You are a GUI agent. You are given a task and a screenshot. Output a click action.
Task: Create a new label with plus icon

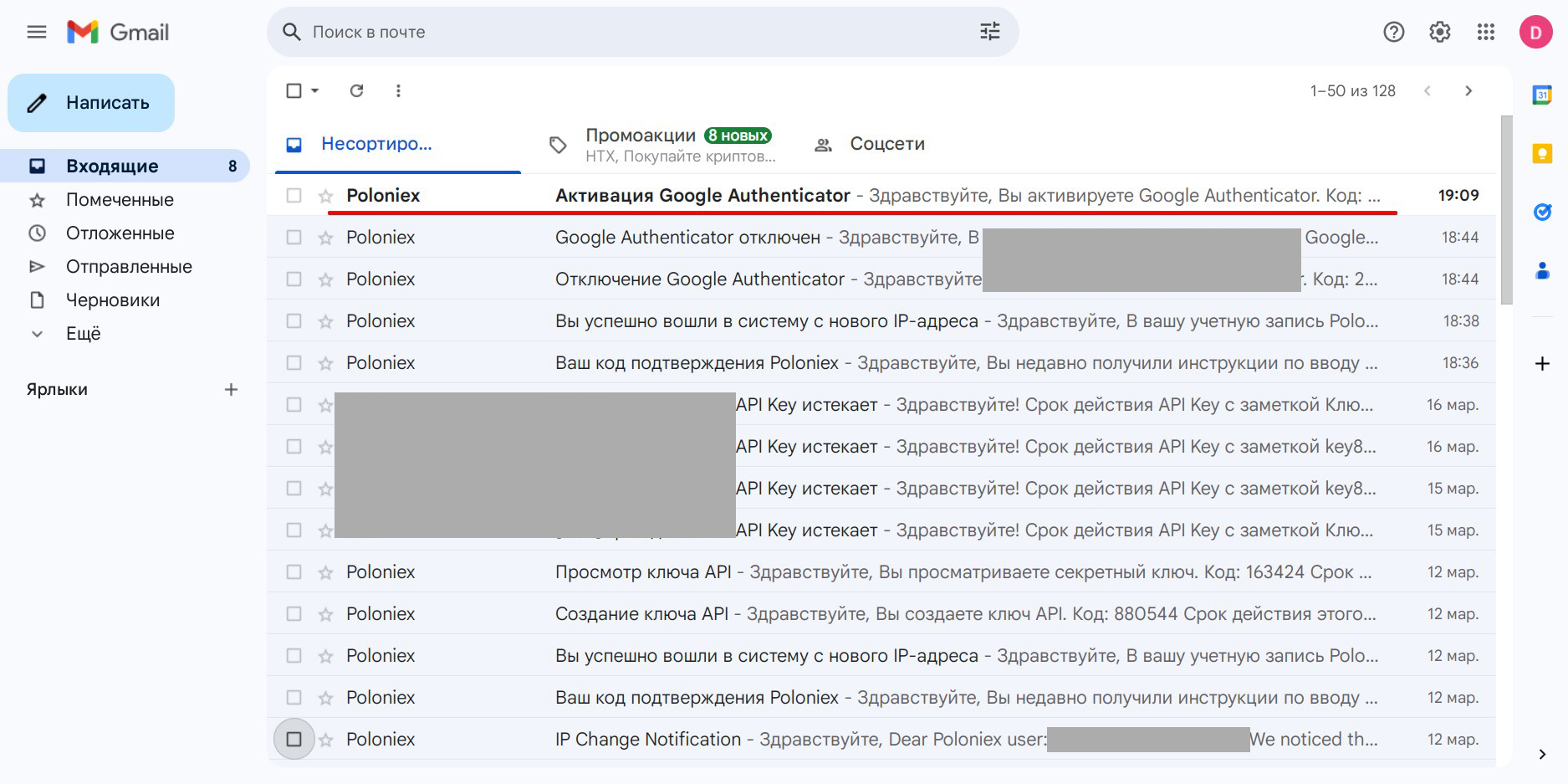(x=232, y=389)
